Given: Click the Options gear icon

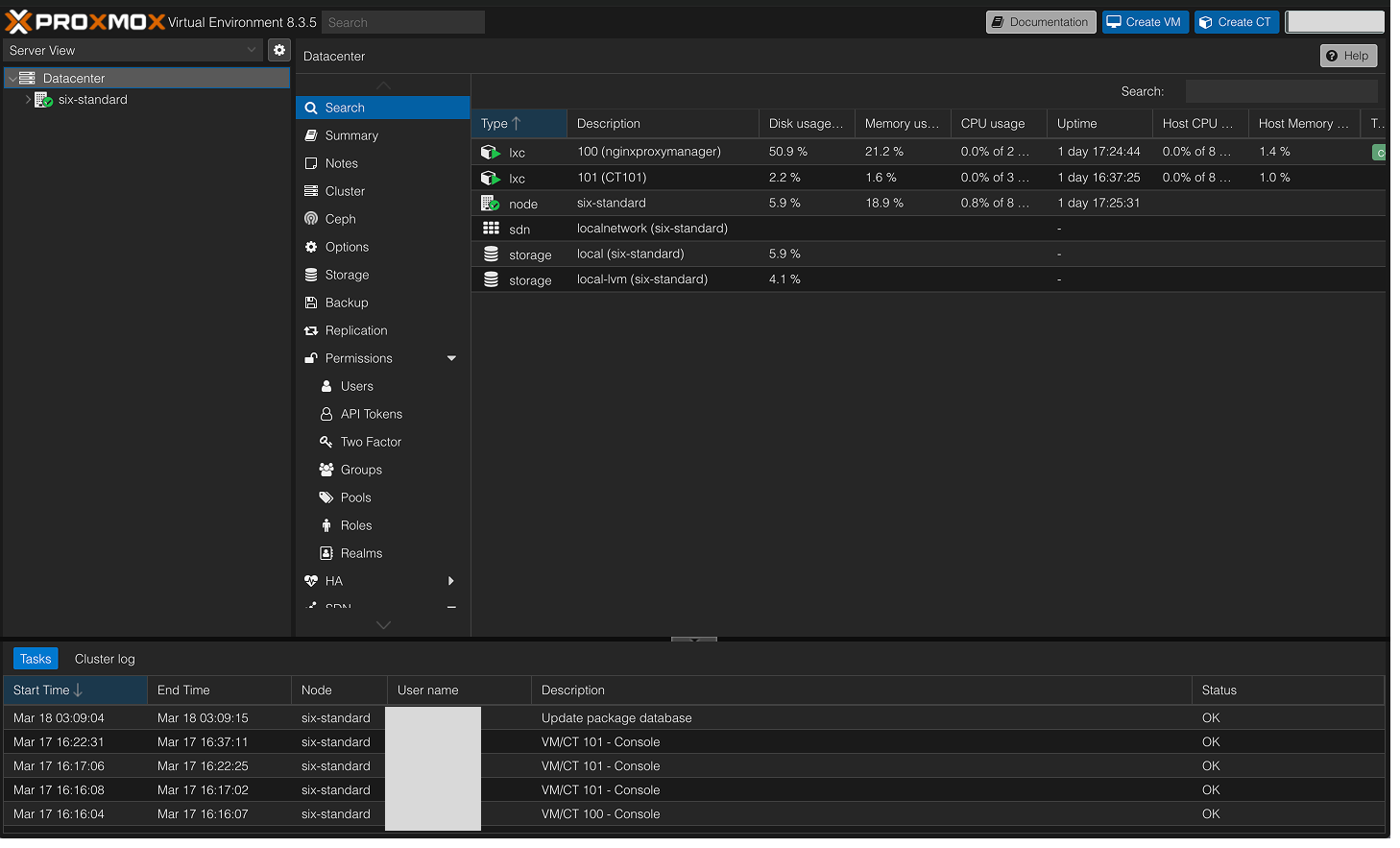Looking at the screenshot, I should coord(311,247).
